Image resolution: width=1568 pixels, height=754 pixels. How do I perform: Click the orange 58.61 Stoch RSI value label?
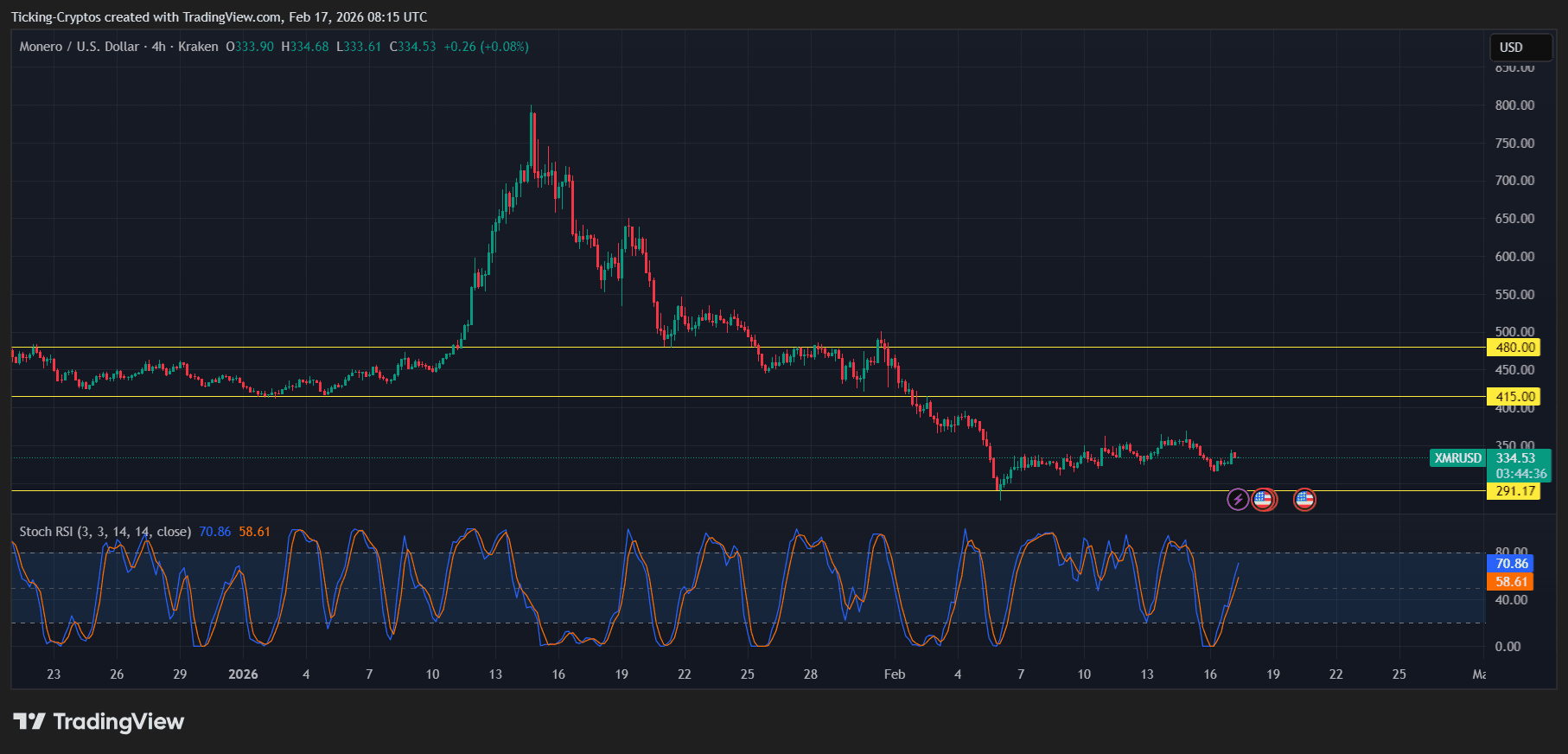[x=1511, y=582]
